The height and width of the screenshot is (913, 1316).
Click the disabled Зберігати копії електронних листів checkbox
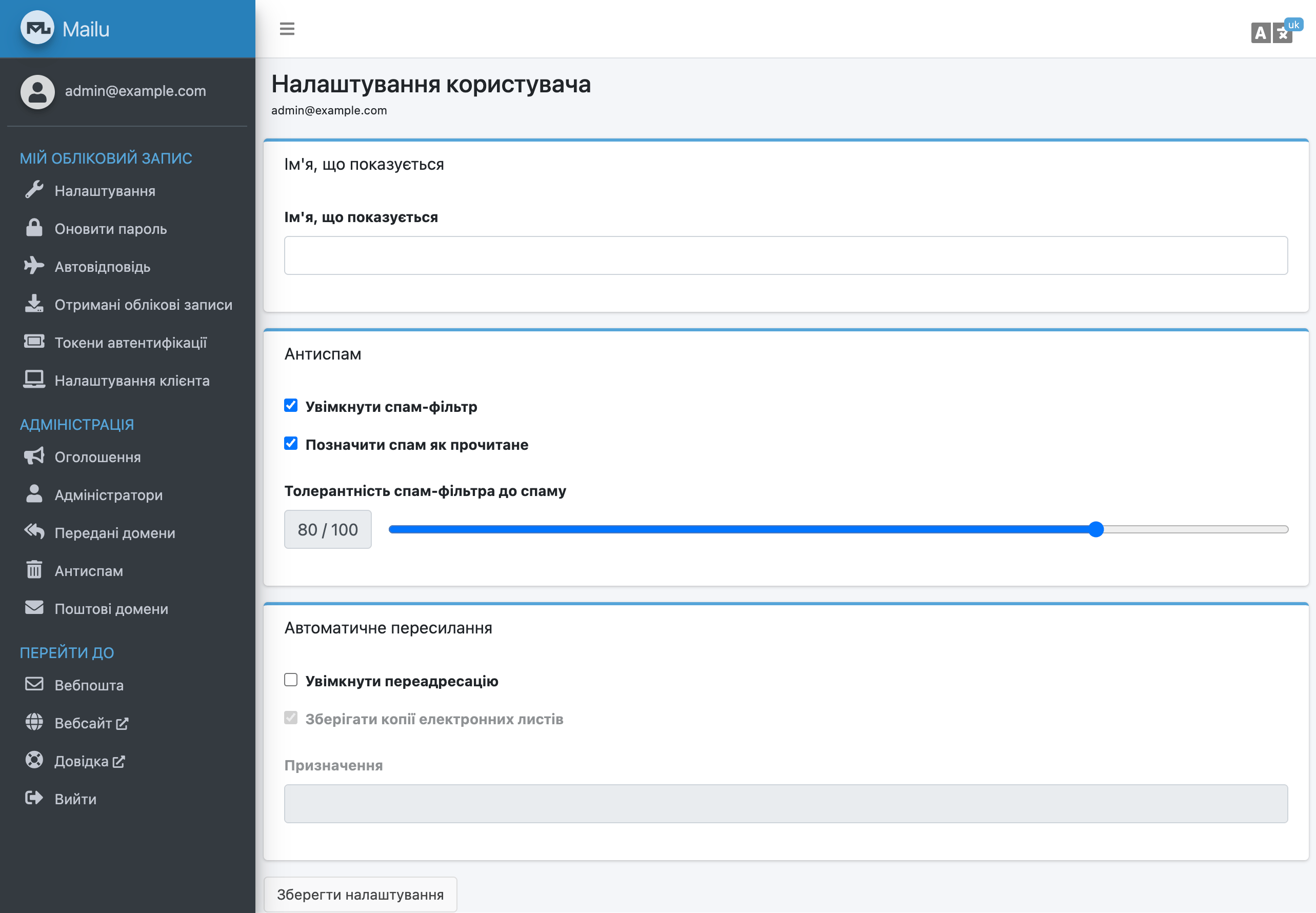[x=291, y=718]
